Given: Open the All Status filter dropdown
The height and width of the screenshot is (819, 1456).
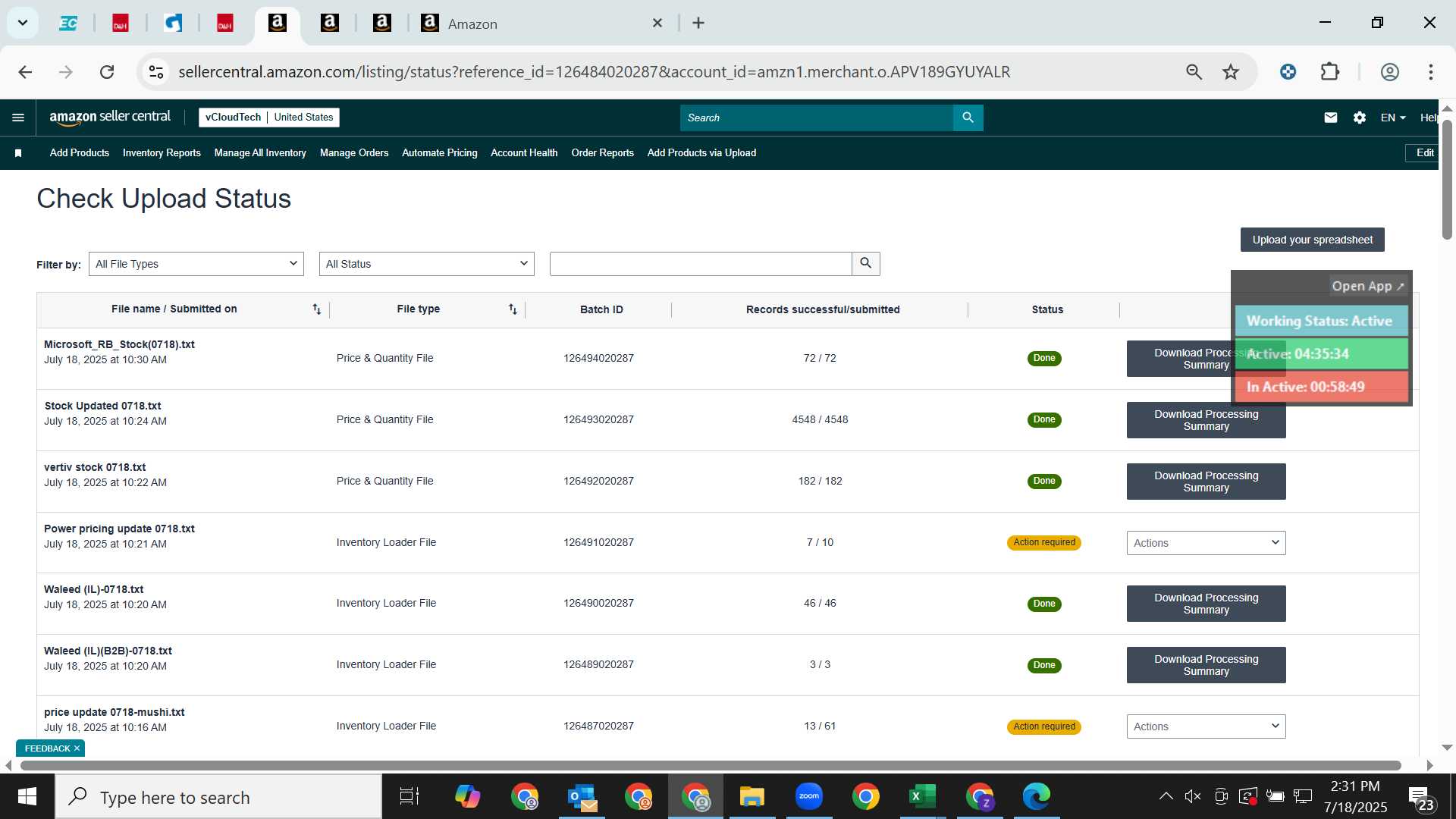Looking at the screenshot, I should click(x=427, y=264).
